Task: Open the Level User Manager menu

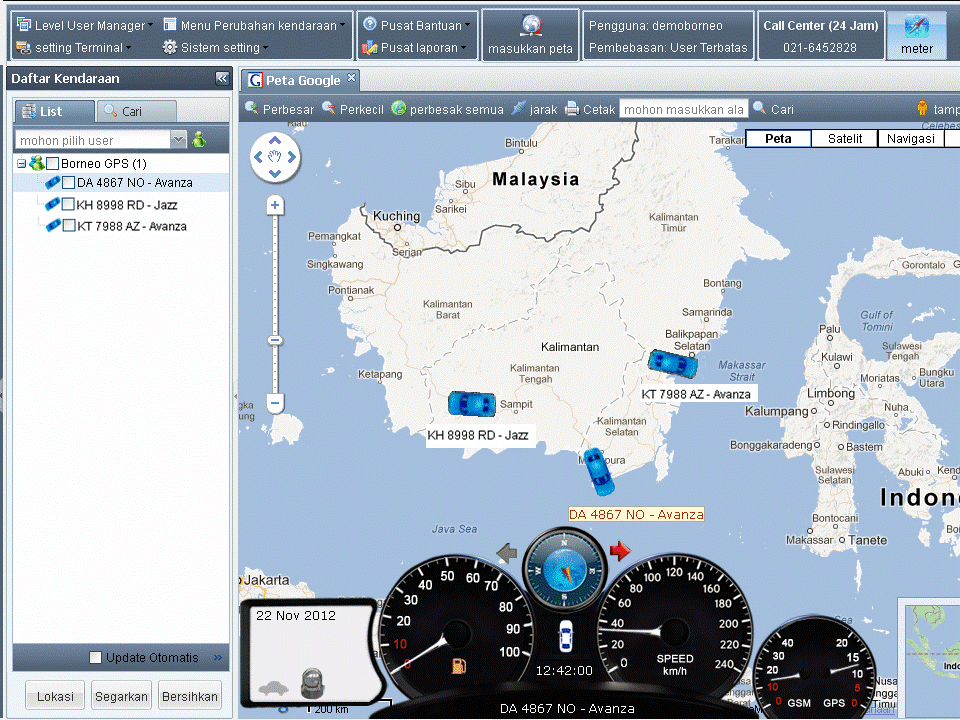Action: point(85,25)
